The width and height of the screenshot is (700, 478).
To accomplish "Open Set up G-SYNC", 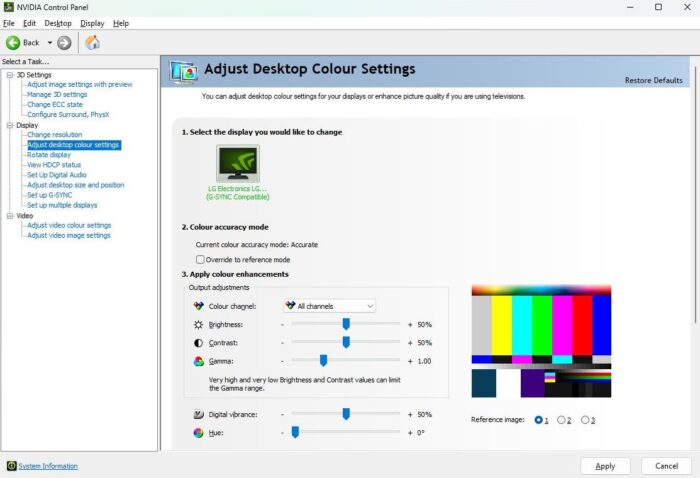I will pos(50,195).
